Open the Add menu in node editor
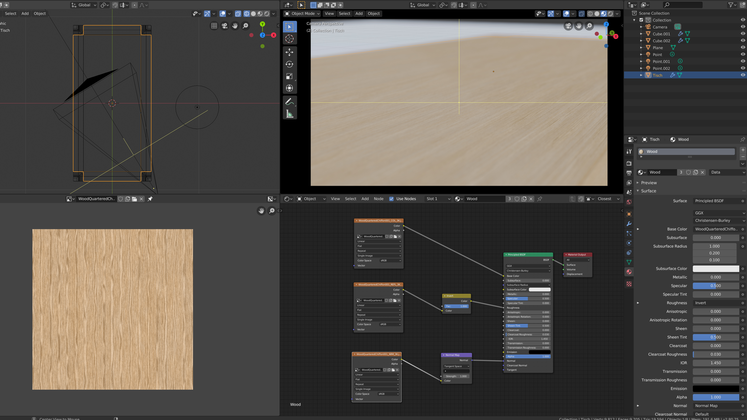747x420 pixels. pyautogui.click(x=365, y=199)
